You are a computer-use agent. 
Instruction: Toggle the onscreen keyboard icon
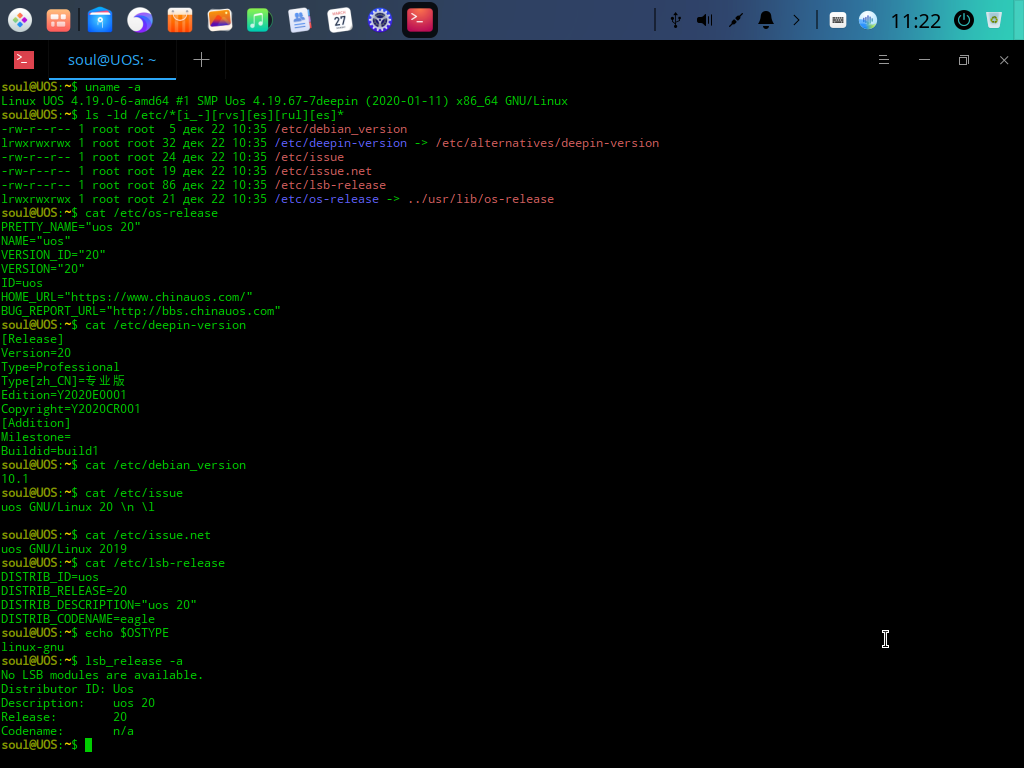(x=838, y=20)
